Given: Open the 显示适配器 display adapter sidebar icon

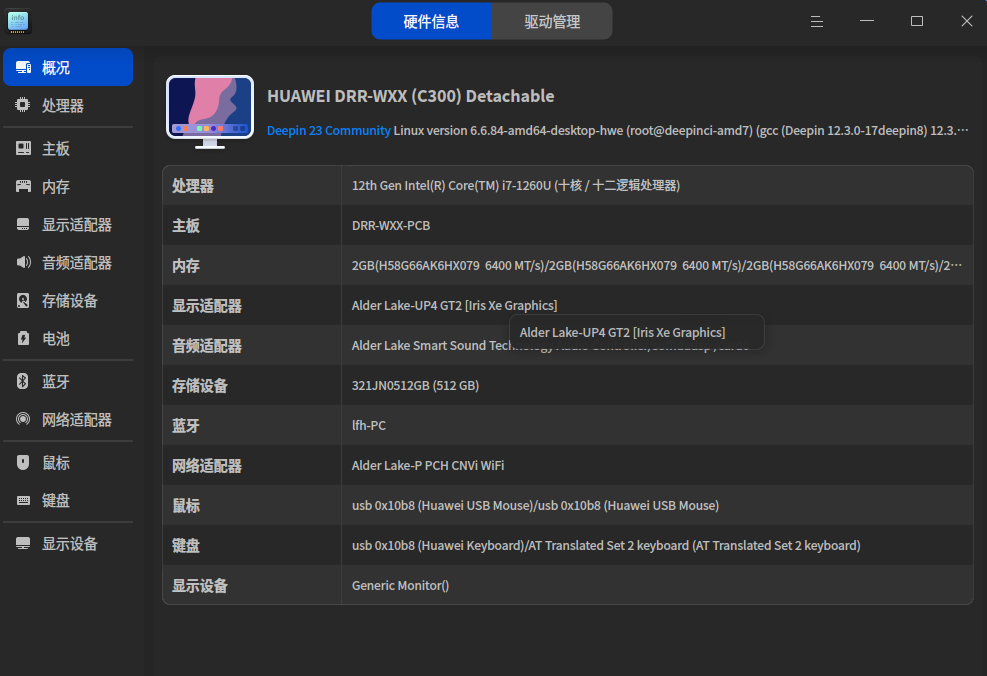Looking at the screenshot, I should tap(23, 225).
